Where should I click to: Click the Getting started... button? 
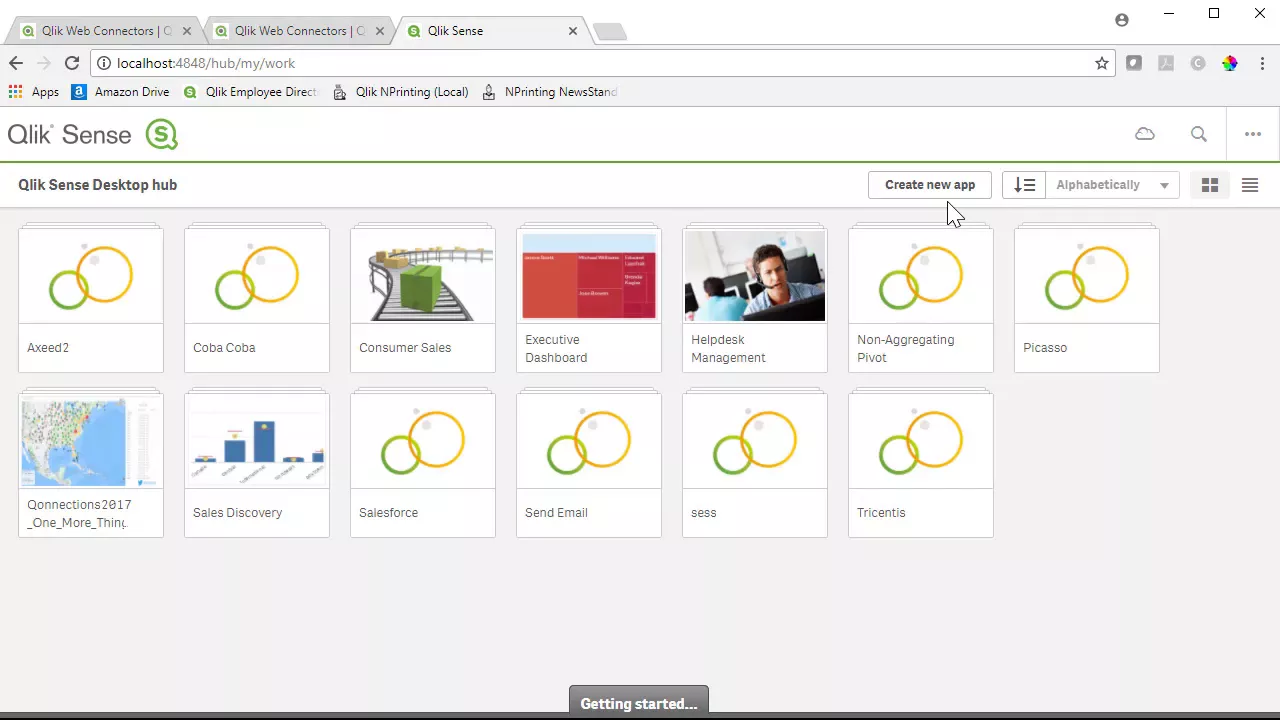tap(639, 703)
